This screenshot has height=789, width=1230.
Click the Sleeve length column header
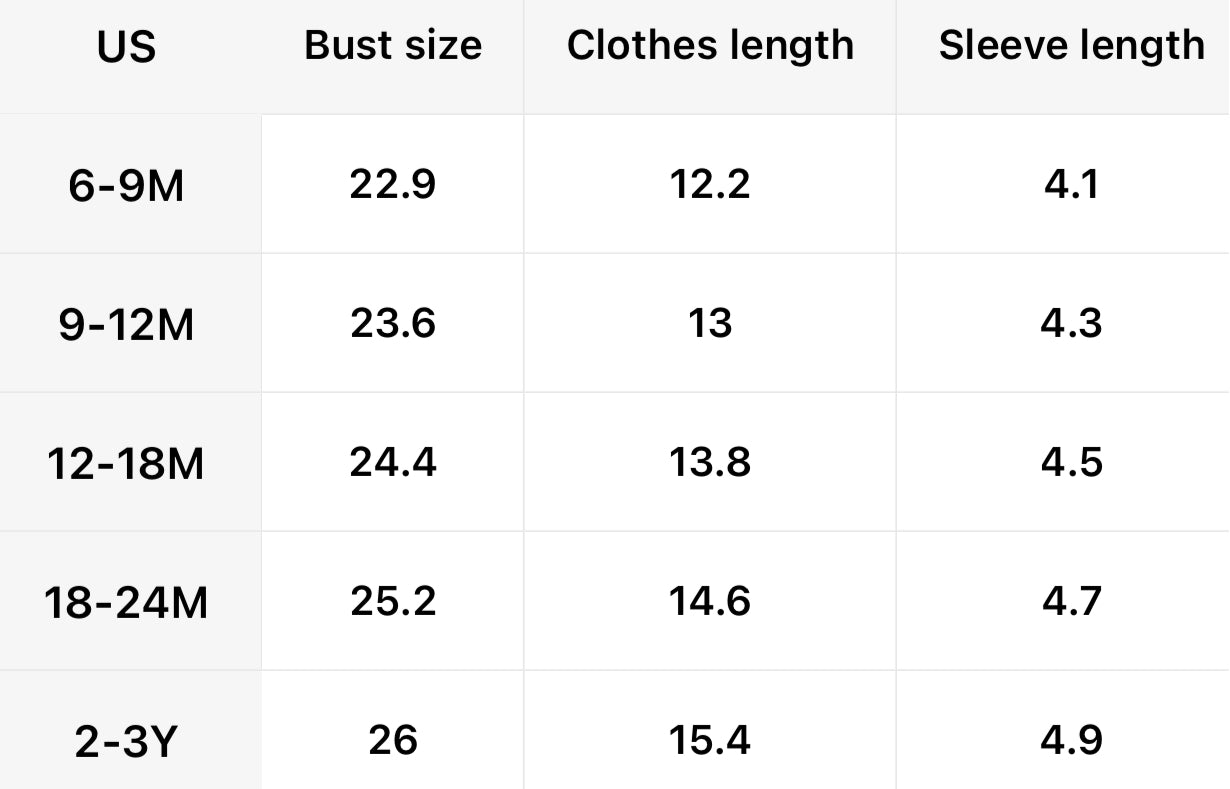(1071, 45)
